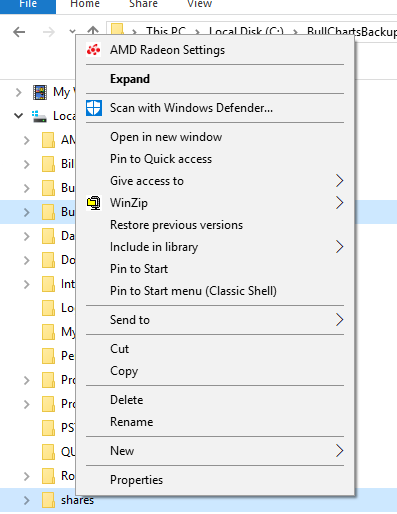Image resolution: width=397 pixels, height=514 pixels.
Task: Click the Int folder icon
Action: click(x=48, y=284)
